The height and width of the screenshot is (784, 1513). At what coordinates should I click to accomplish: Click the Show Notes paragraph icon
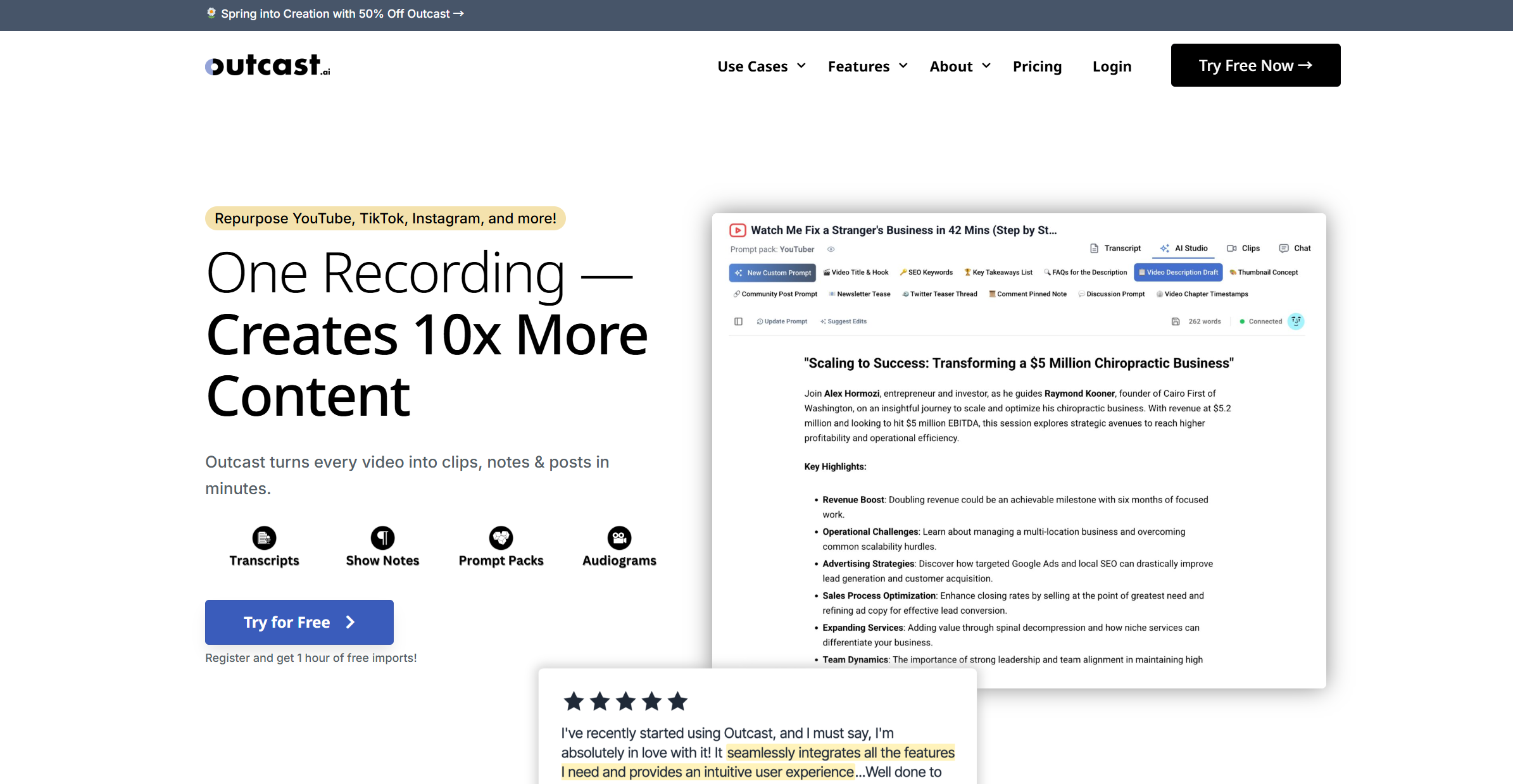coord(382,538)
